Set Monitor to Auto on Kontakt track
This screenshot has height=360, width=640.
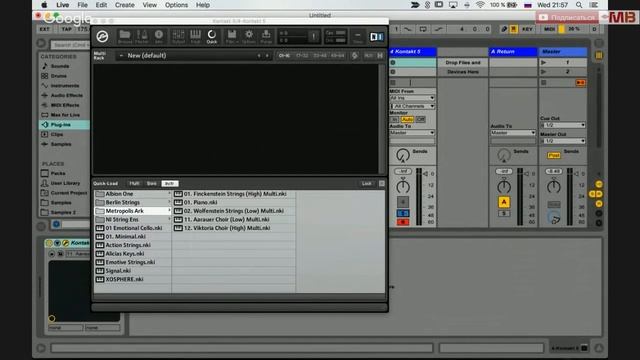tap(407, 119)
